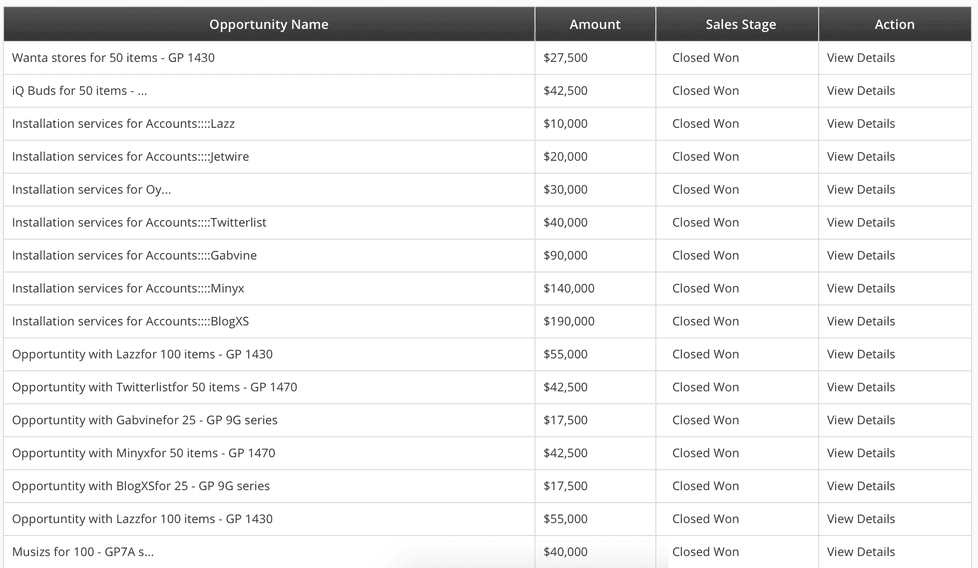The height and width of the screenshot is (568, 978).
Task: View Details for BlogXS installation services
Action: 861,322
